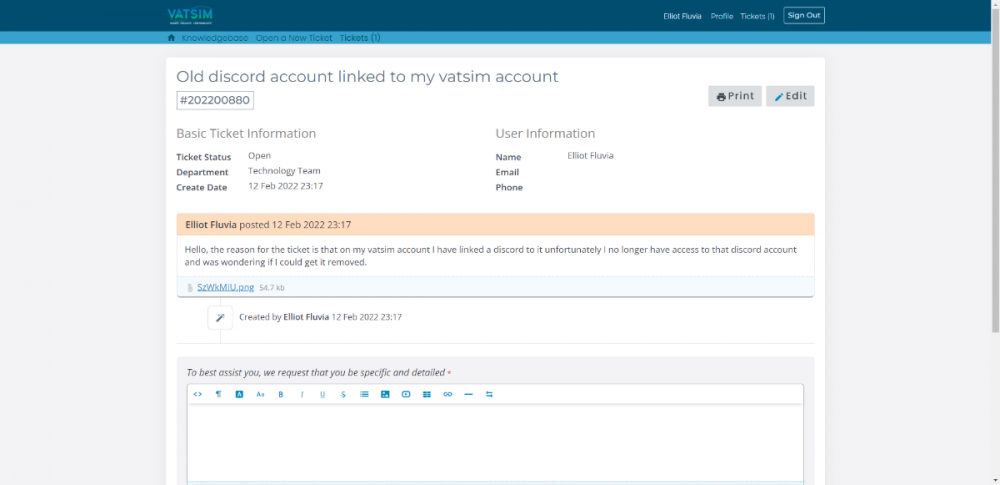Toggle HTML source code view in editor
This screenshot has width=1000, height=485.
pos(198,394)
